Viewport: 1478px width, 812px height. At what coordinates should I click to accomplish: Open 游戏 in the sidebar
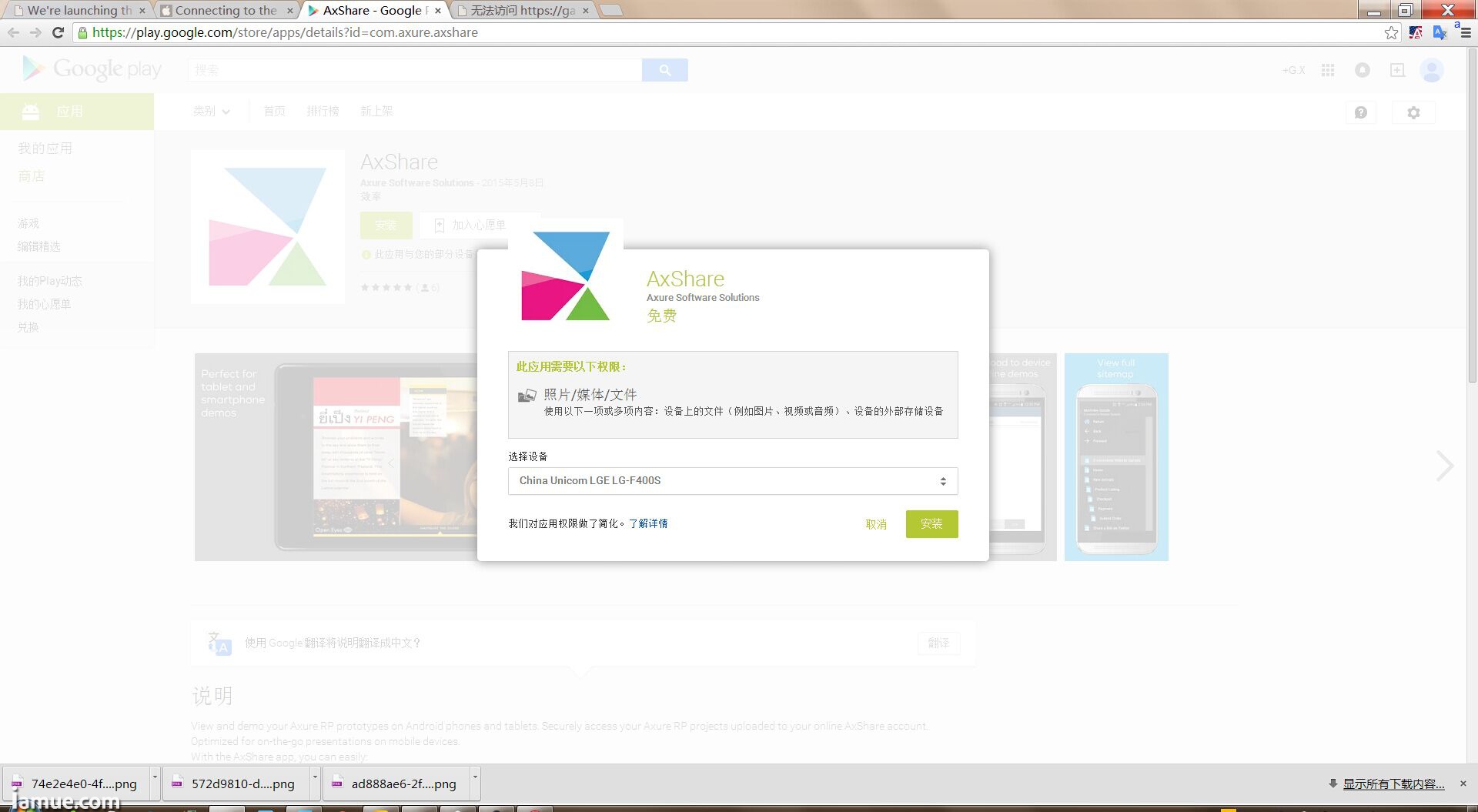pyautogui.click(x=28, y=223)
